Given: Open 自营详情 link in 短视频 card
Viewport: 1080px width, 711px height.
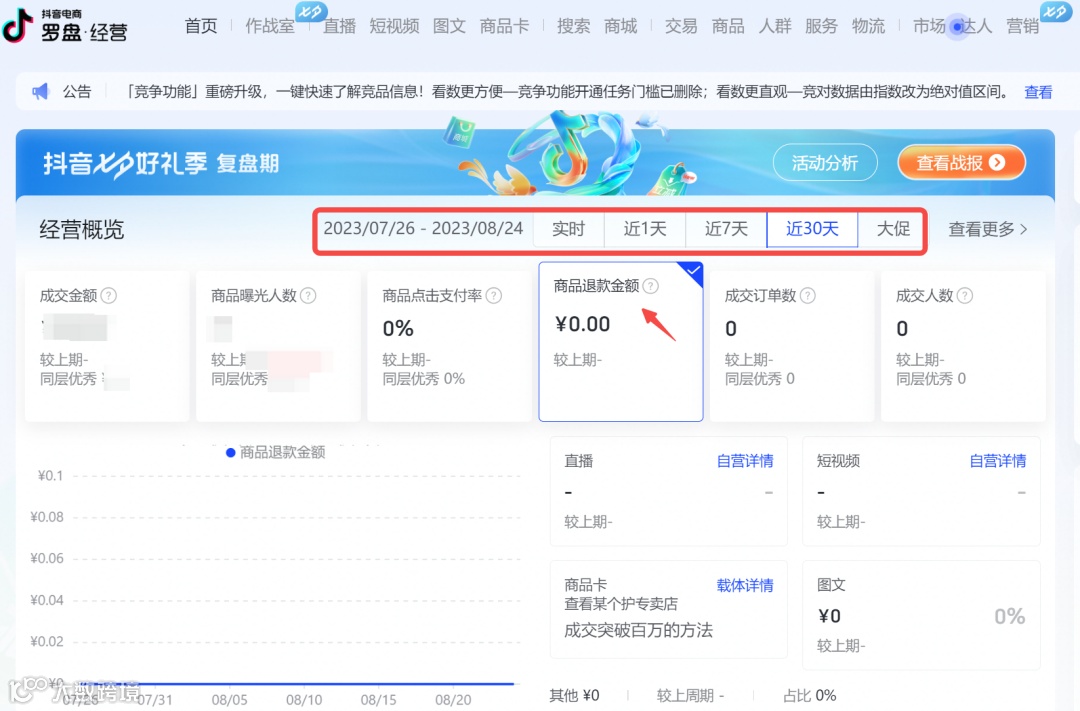Looking at the screenshot, I should click(x=997, y=461).
